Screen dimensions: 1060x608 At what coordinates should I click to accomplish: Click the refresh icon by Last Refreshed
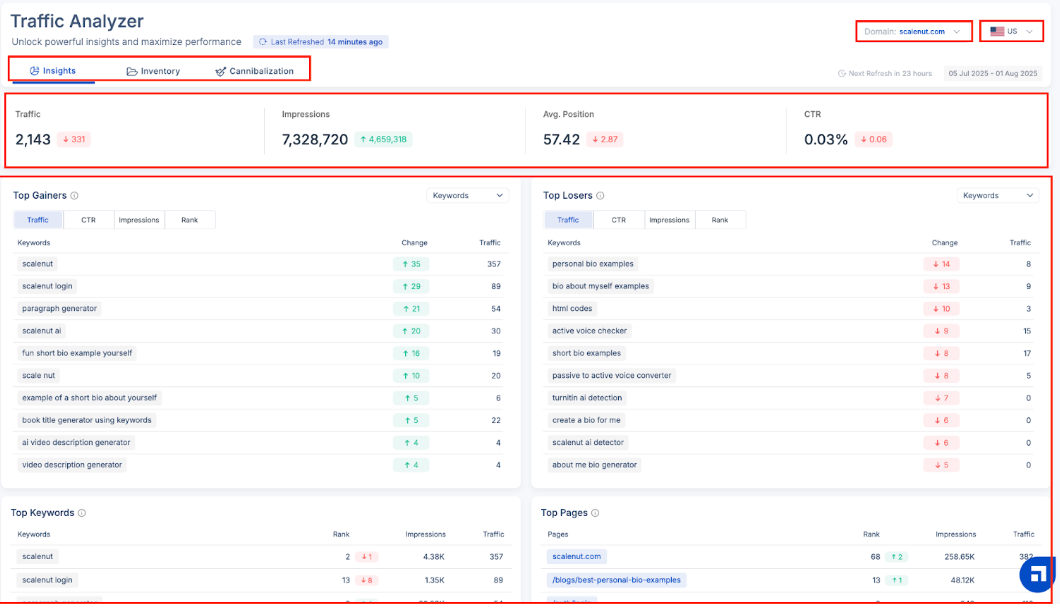coord(263,42)
